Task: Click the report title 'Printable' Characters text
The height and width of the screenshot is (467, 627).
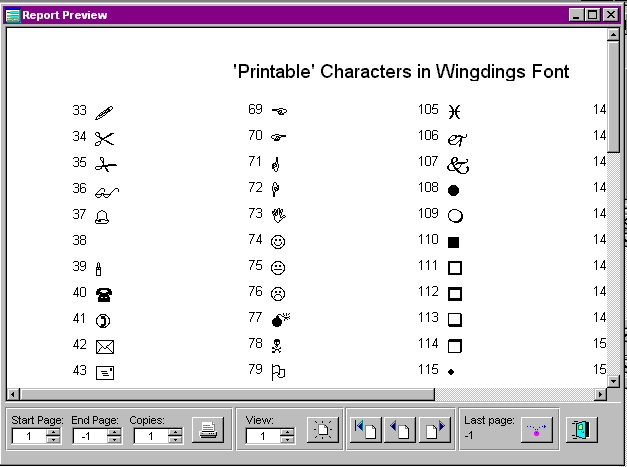Action: (x=401, y=72)
